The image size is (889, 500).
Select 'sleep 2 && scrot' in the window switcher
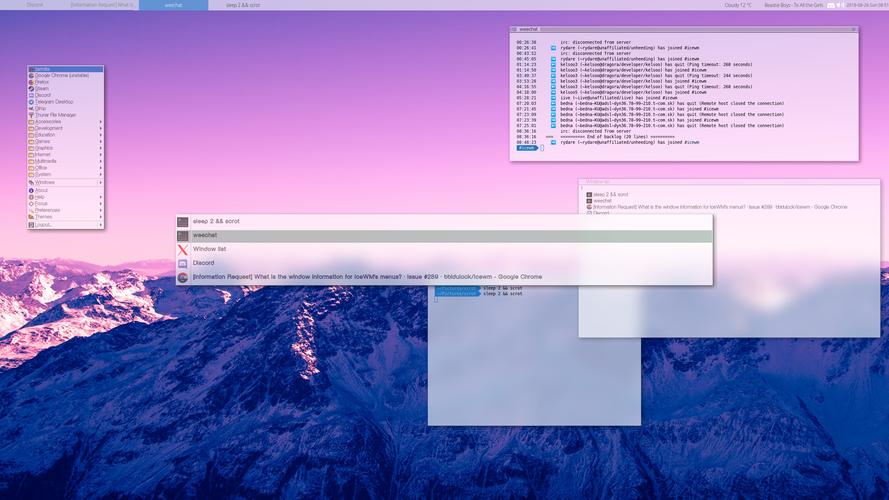pos(444,222)
